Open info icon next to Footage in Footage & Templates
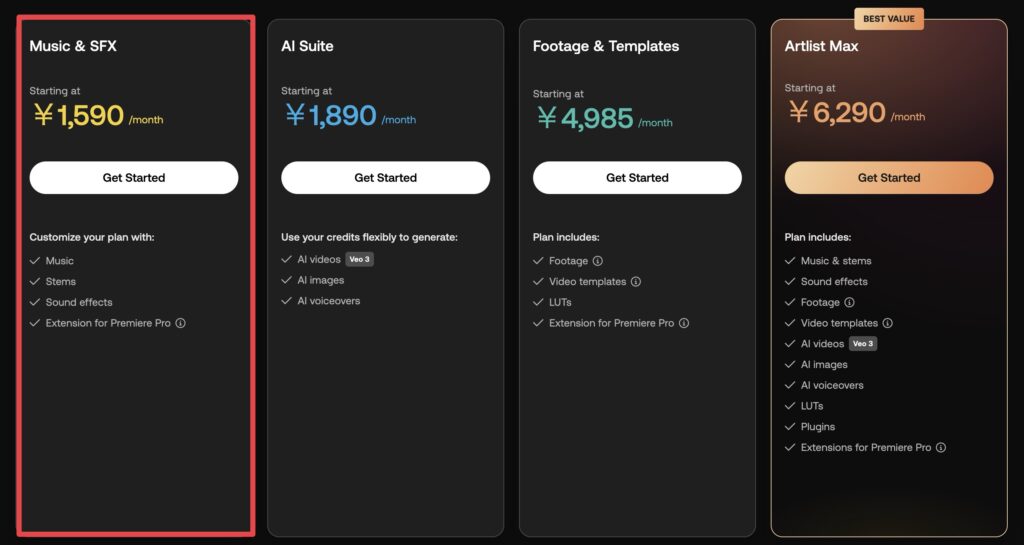Screen dimensions: 1024x545 tap(598, 260)
